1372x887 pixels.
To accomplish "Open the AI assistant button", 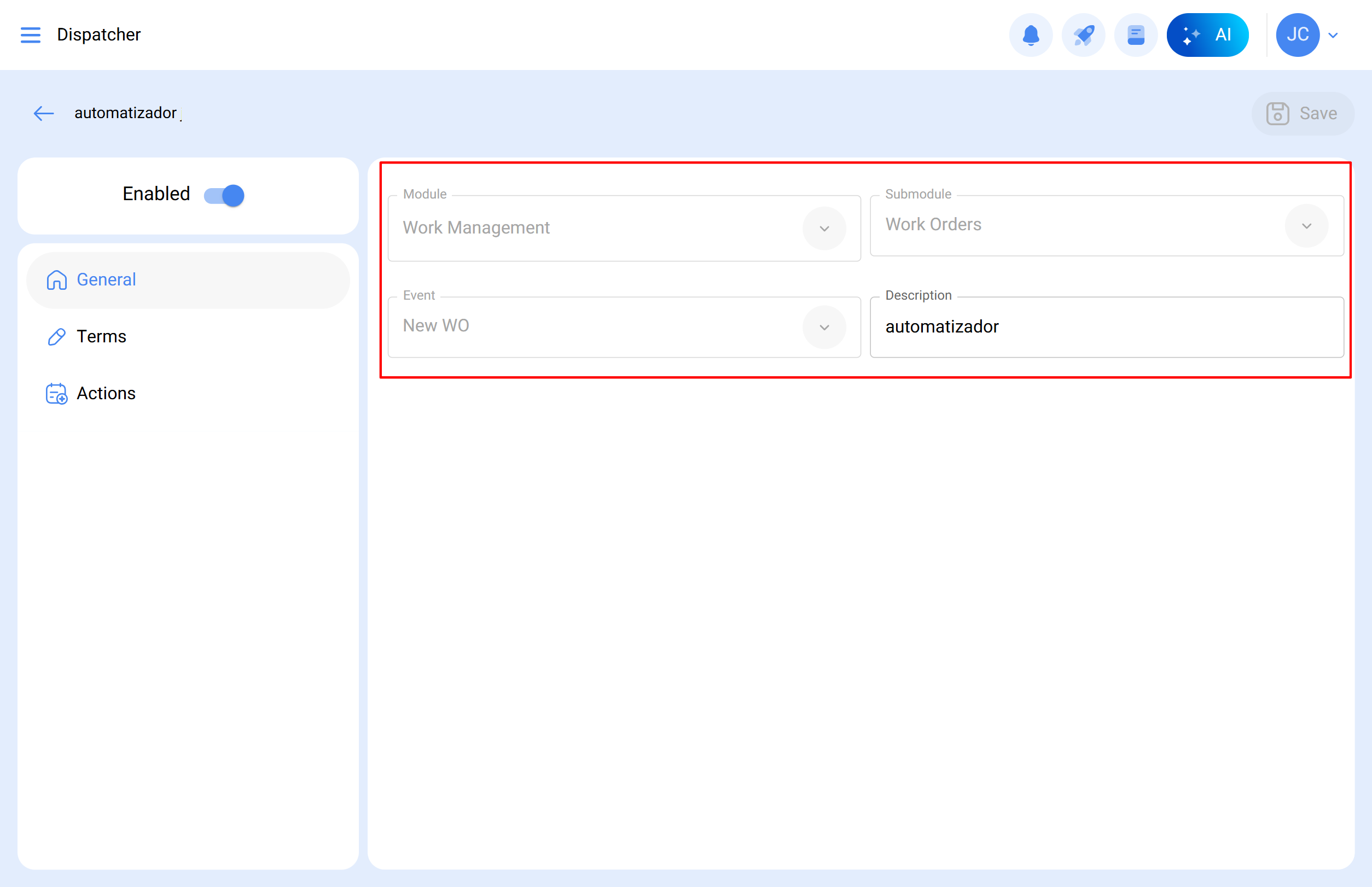I will [1207, 35].
